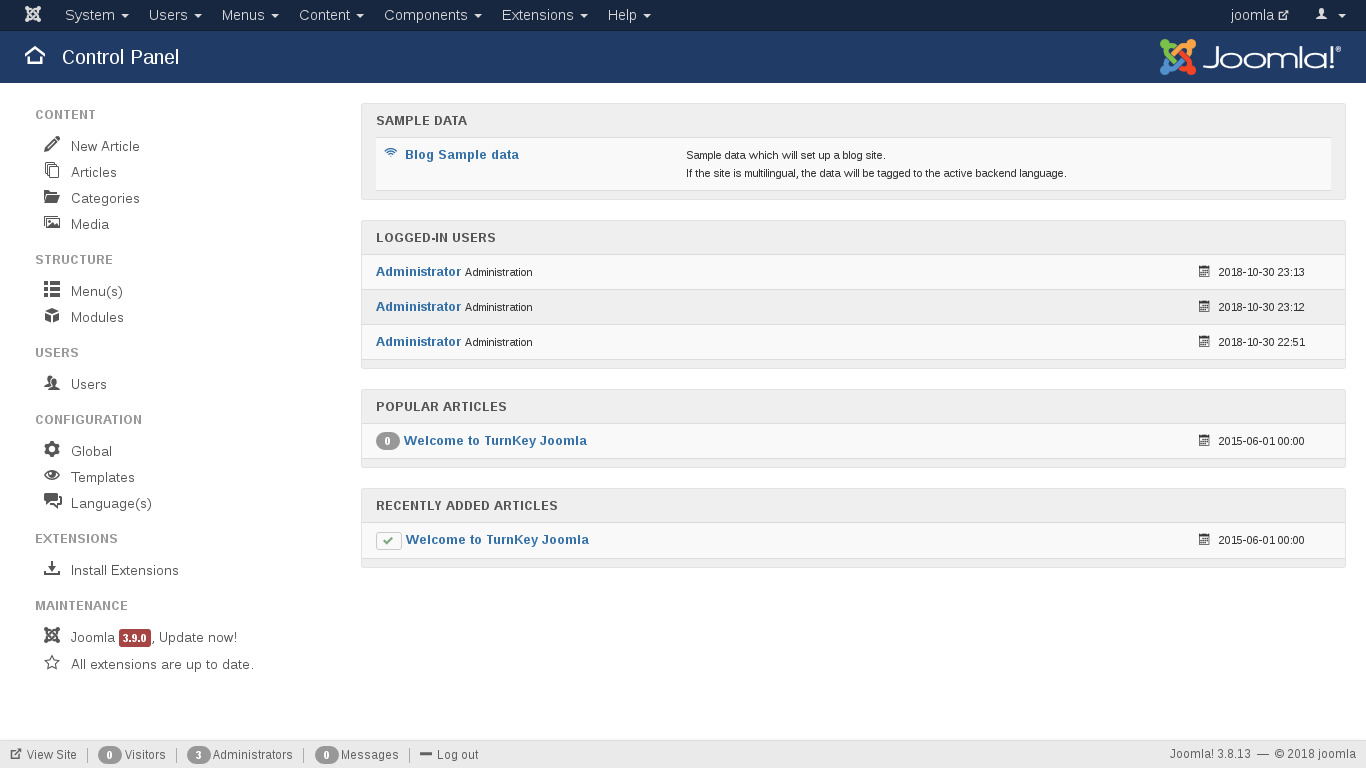
Task: Open the System dropdown menu
Action: click(x=96, y=15)
